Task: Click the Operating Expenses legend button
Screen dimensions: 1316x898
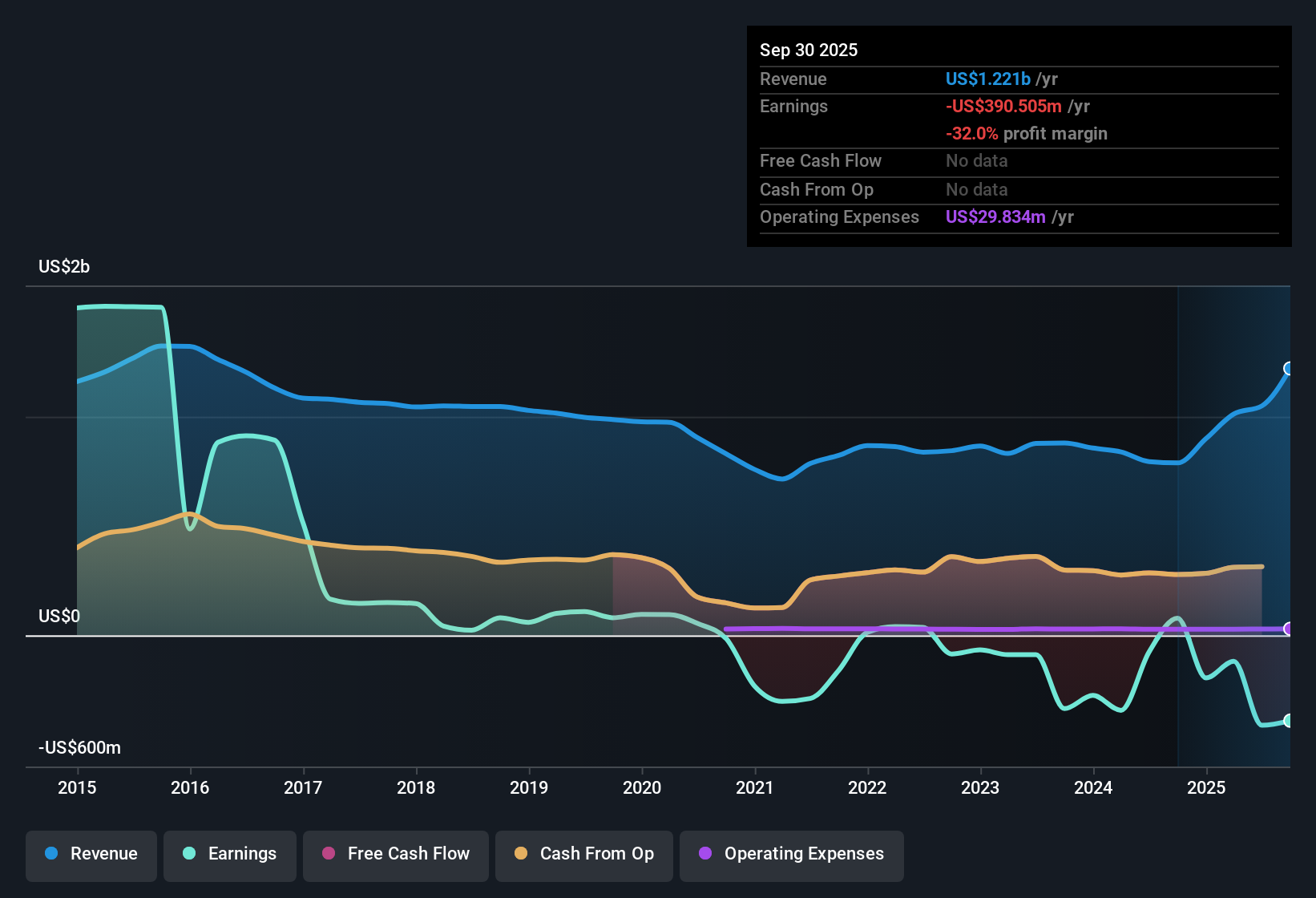Action: click(791, 854)
